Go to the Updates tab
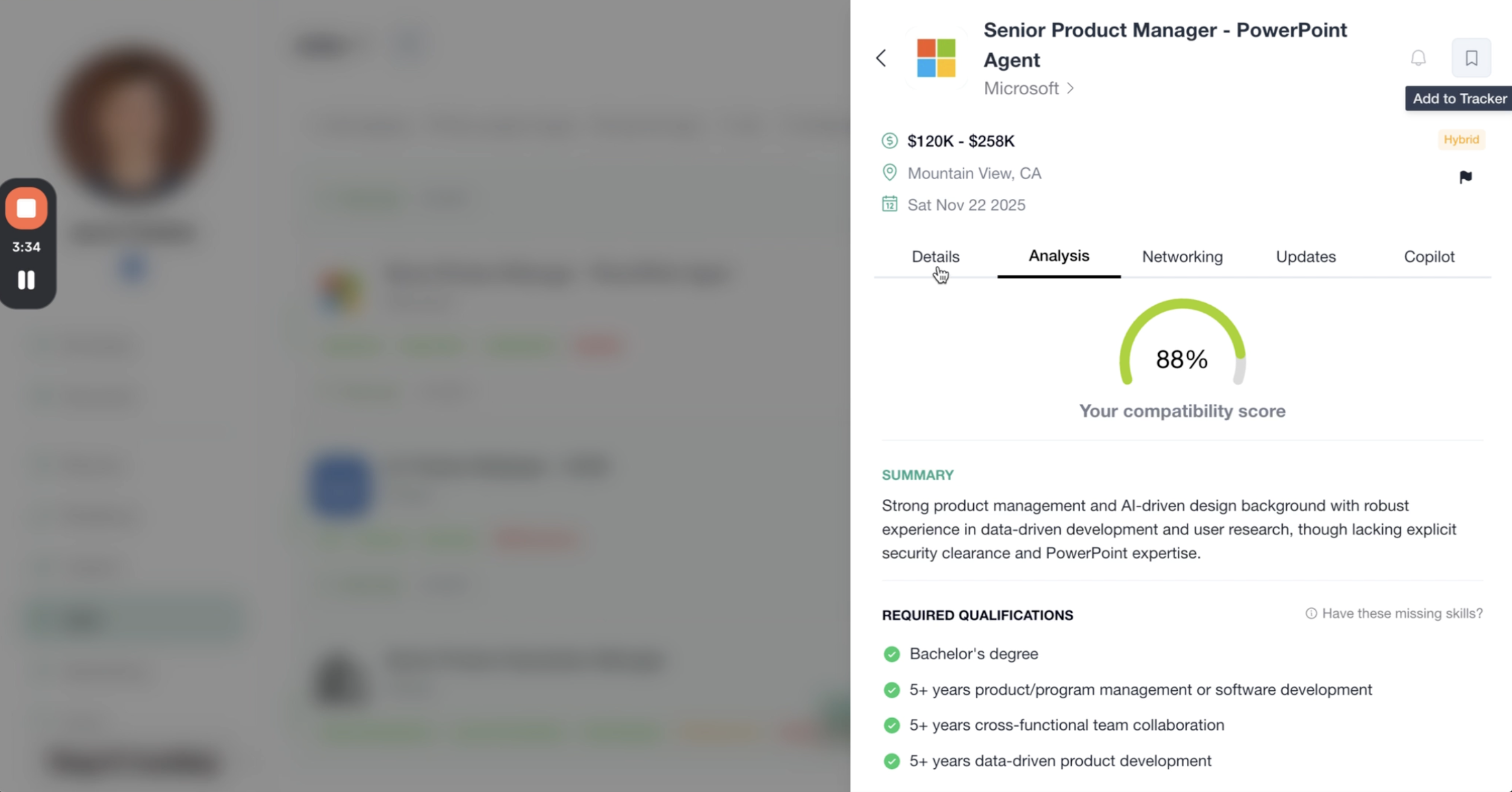The image size is (1512, 792). 1305,257
